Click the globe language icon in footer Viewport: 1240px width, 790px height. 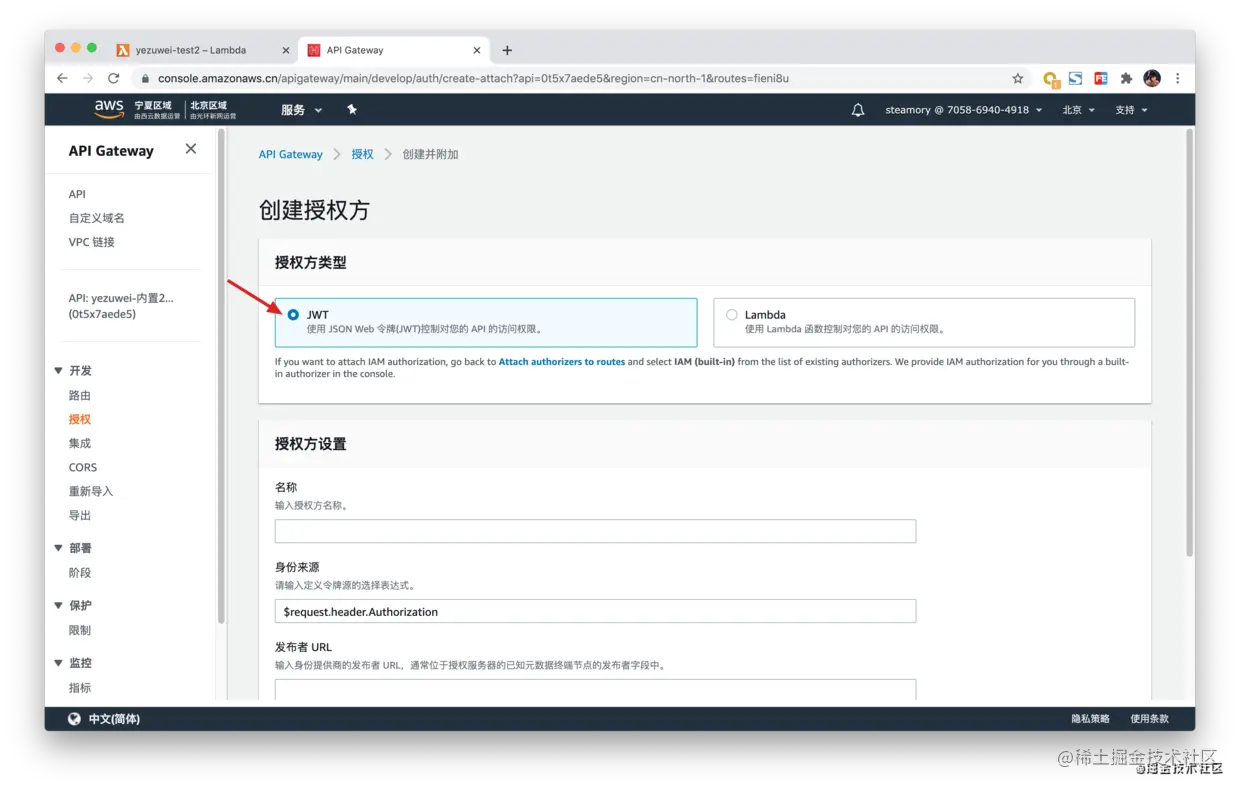point(74,719)
